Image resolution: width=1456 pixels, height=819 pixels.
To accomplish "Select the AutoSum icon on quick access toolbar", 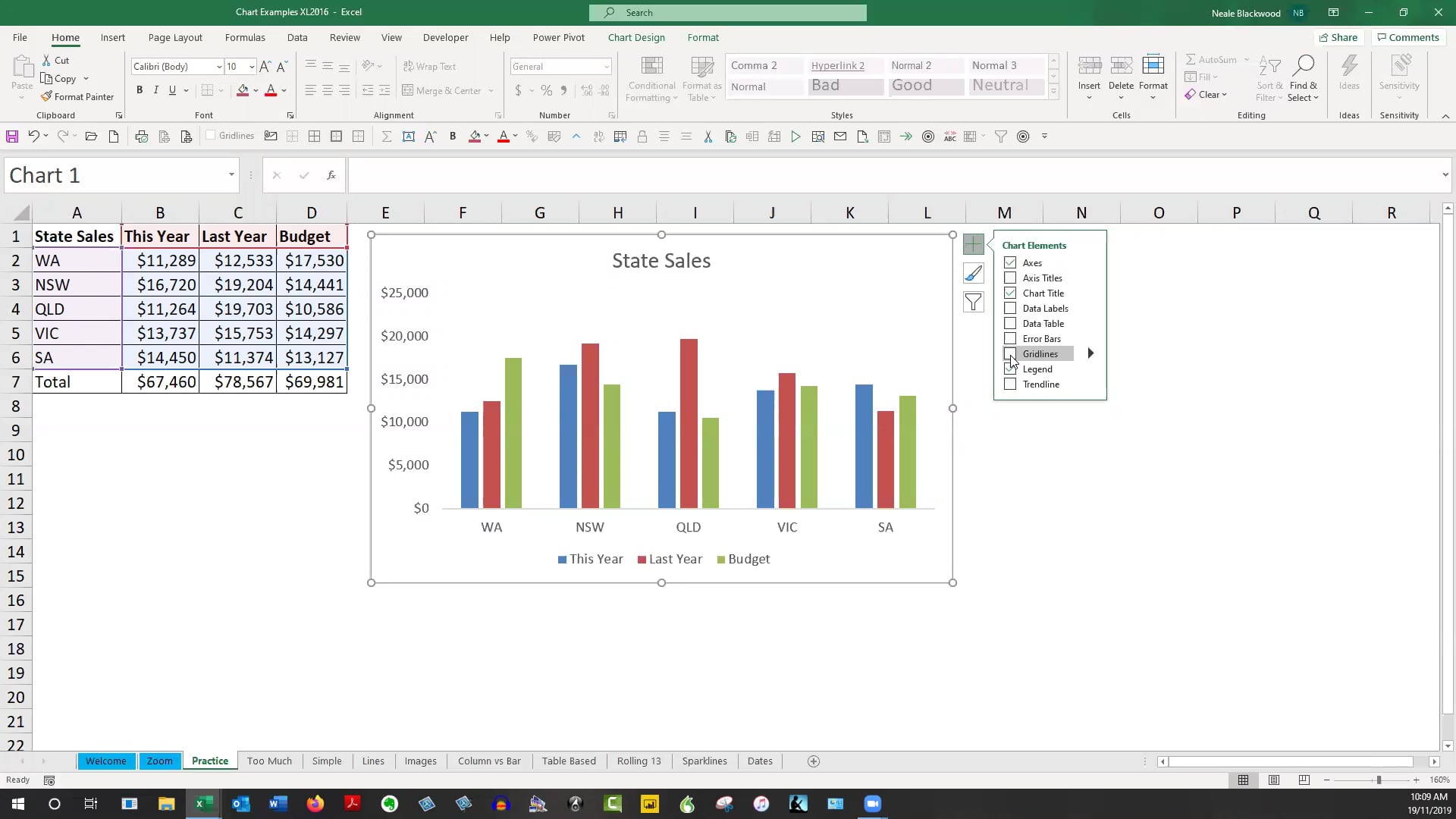I will point(387,136).
